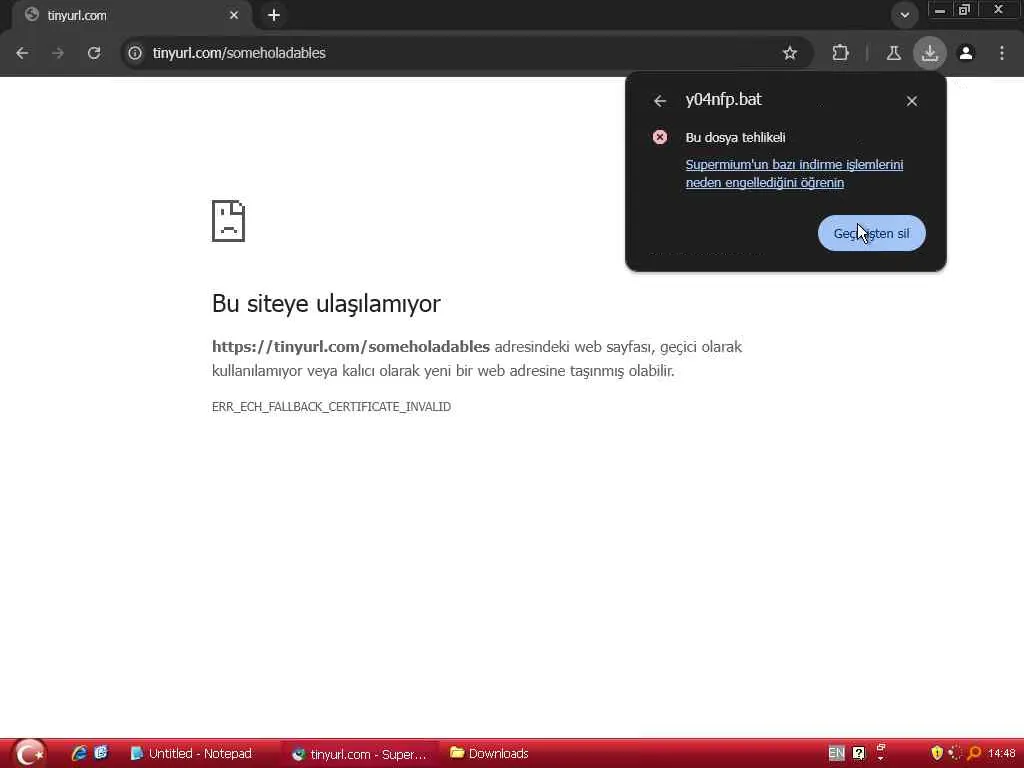This screenshot has width=1024, height=768.
Task: Go back using the browser back arrow
Action: pyautogui.click(x=22, y=53)
